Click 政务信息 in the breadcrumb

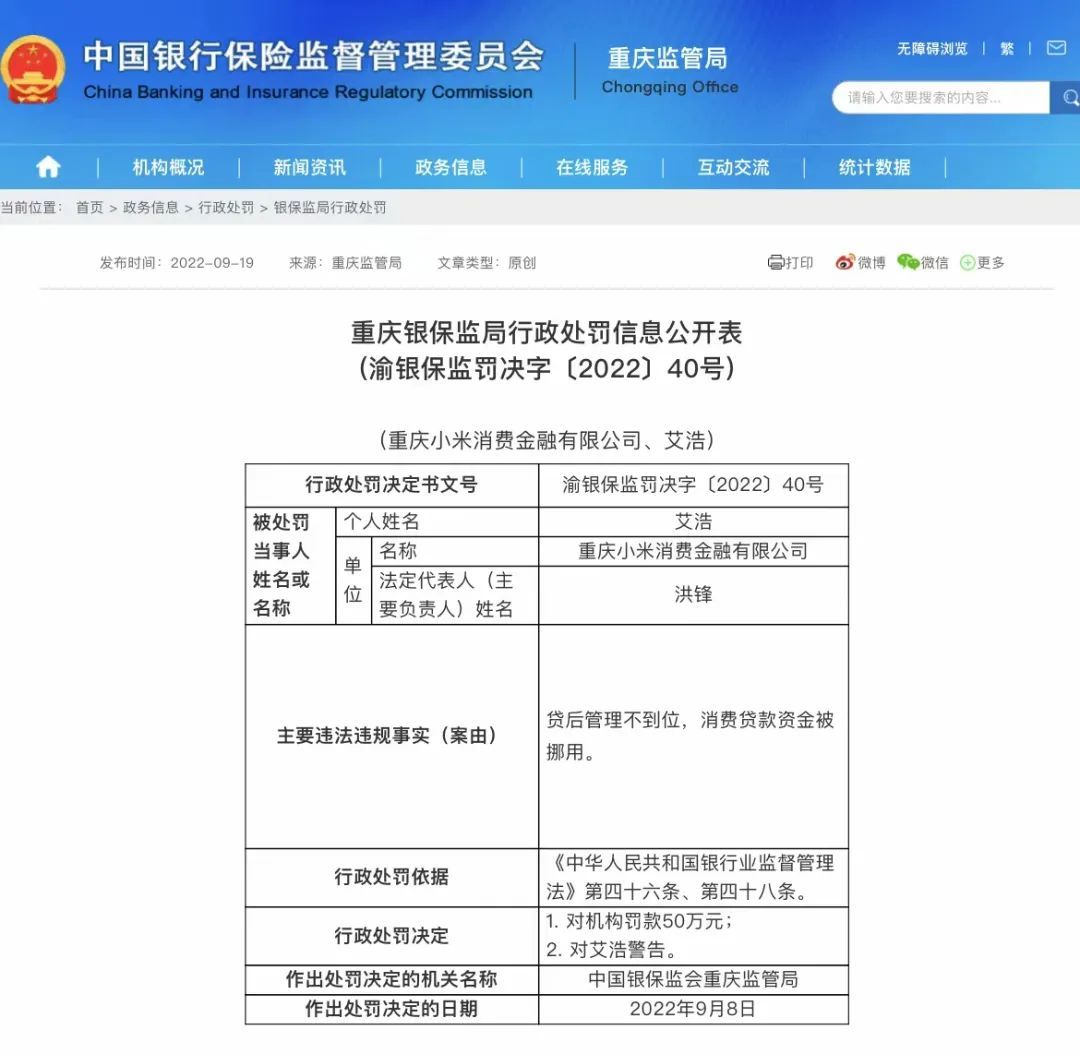click(150, 207)
